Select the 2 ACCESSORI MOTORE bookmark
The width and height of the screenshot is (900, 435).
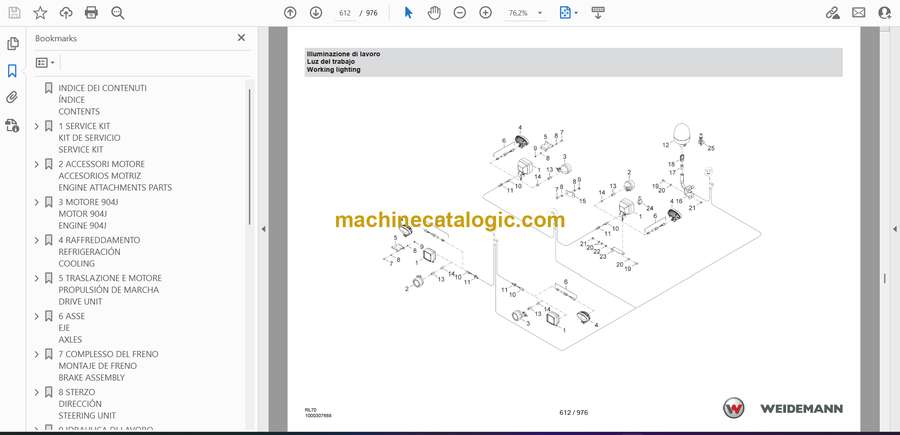pos(115,176)
